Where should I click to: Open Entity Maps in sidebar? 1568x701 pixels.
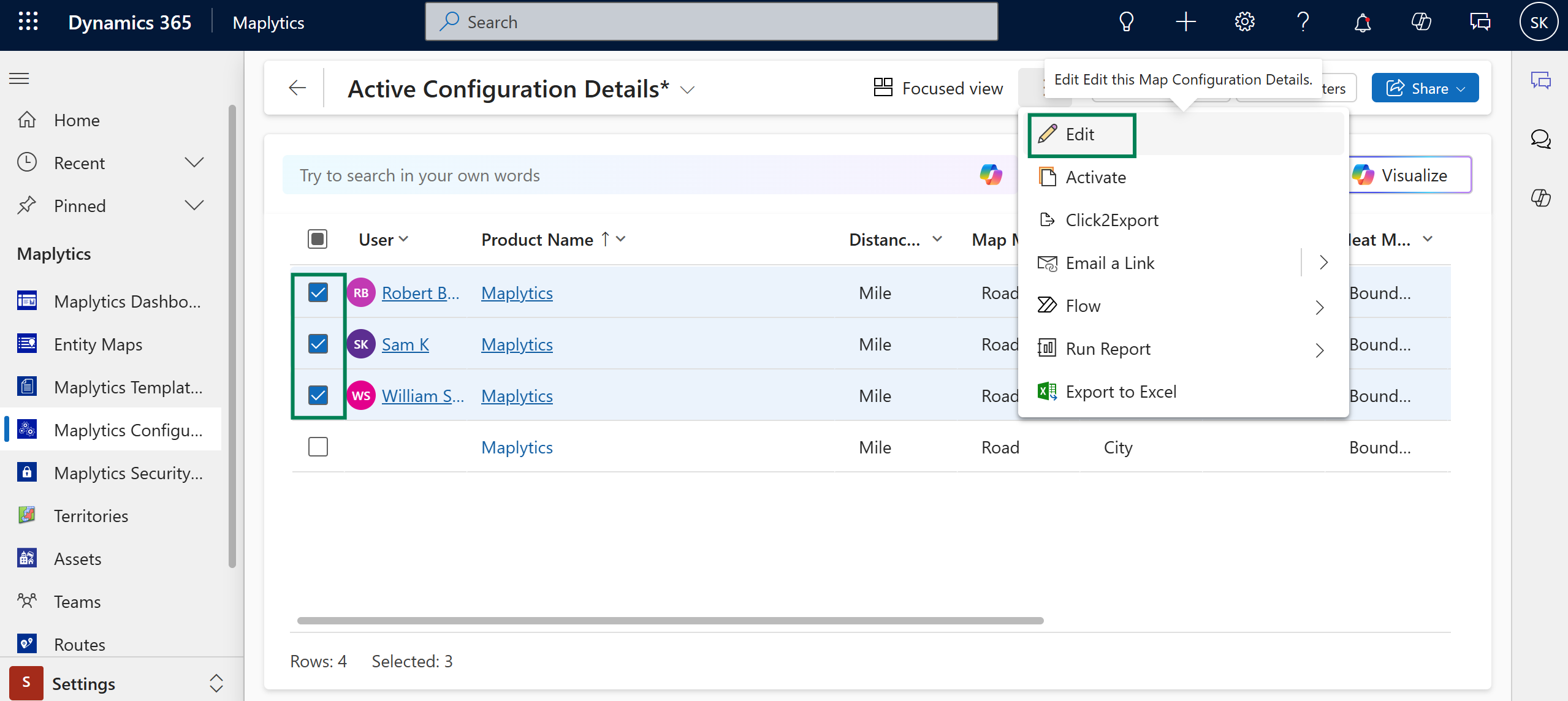[x=110, y=344]
